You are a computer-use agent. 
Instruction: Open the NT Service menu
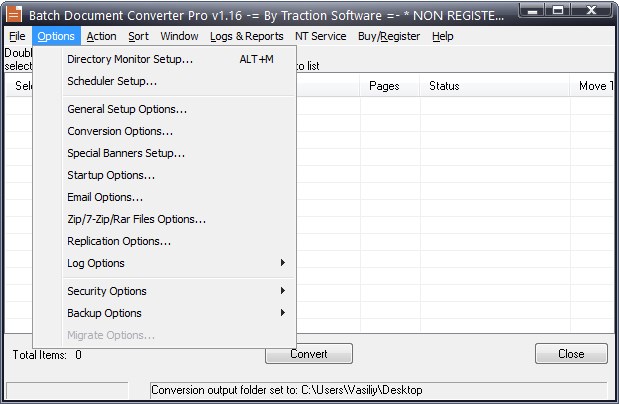320,36
